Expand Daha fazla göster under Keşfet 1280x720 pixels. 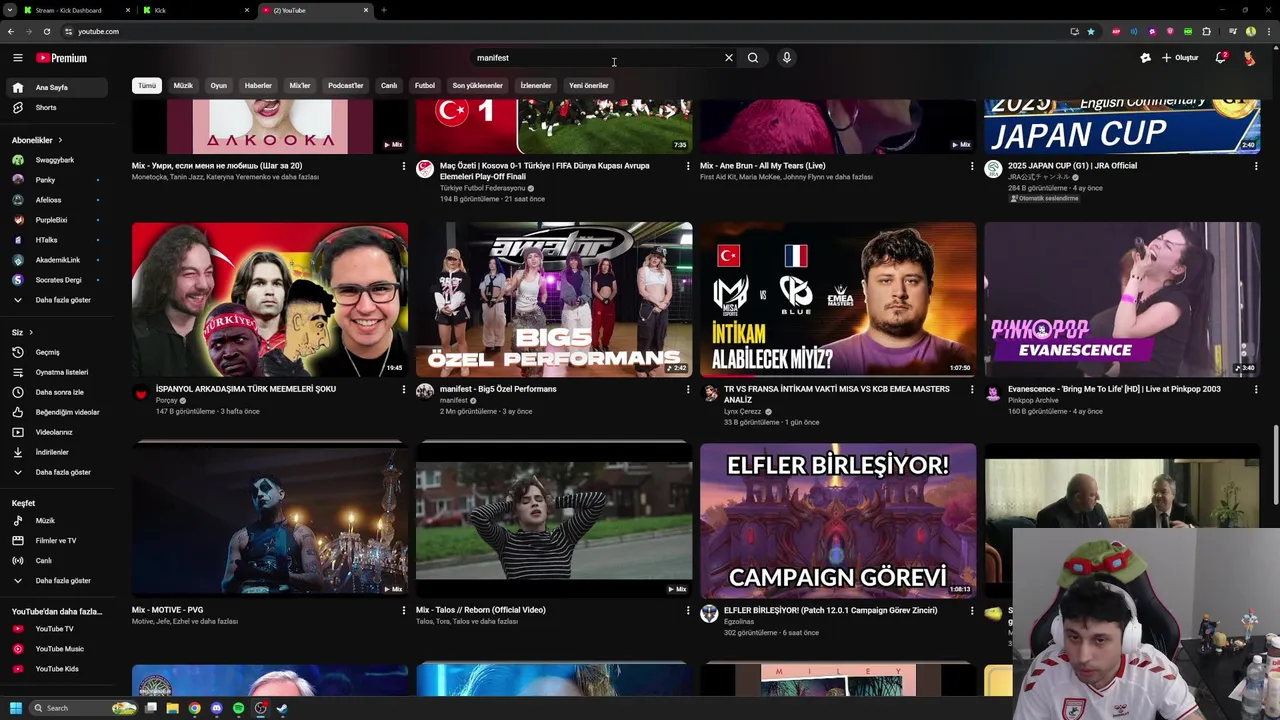(x=58, y=581)
